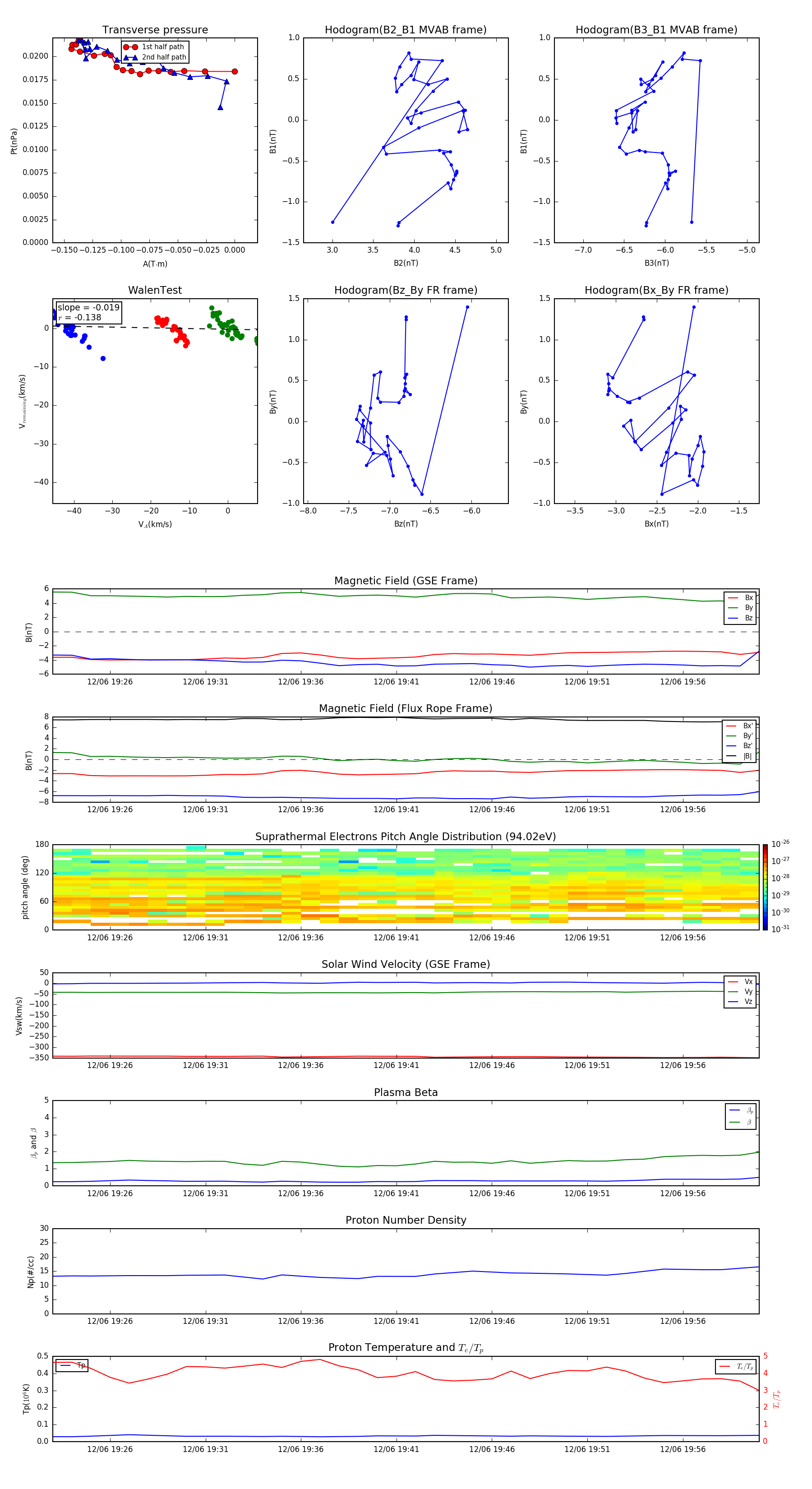Click the 'Vsw(km/s)' y-axis label
The width and height of the screenshot is (812, 1489).
click(x=18, y=1016)
